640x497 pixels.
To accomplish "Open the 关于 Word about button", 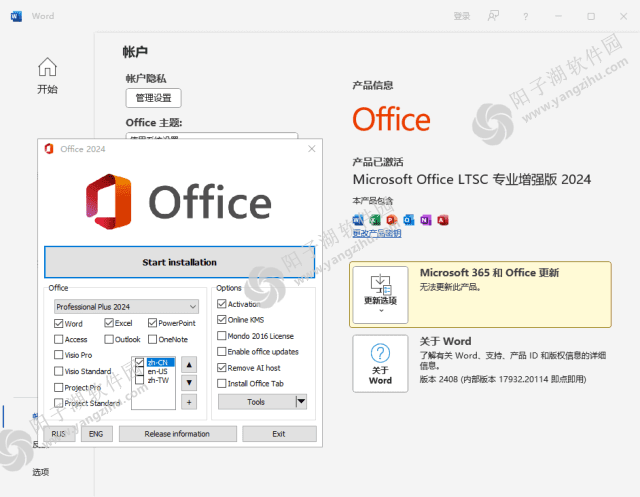I will (x=380, y=364).
